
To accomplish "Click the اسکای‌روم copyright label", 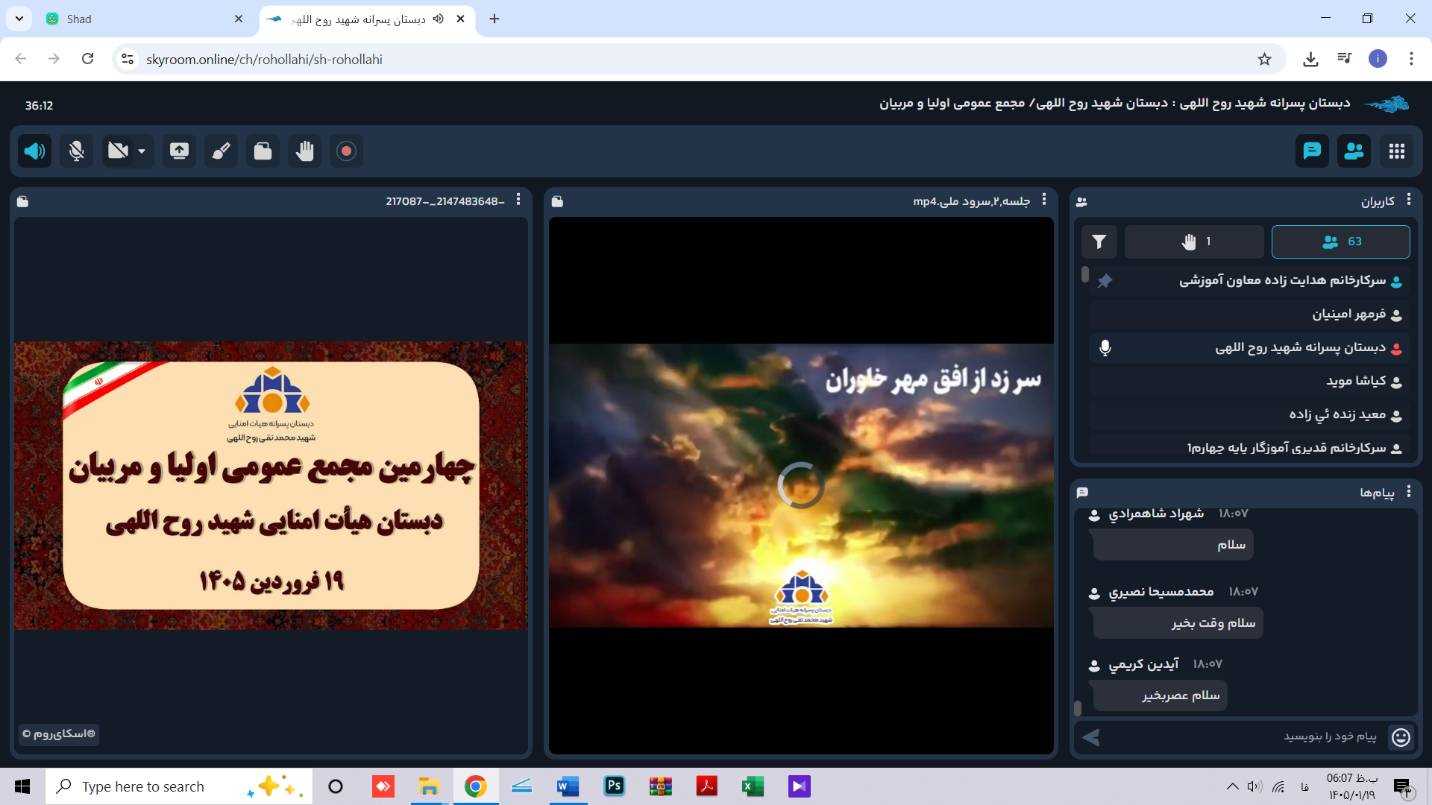I will click(59, 734).
